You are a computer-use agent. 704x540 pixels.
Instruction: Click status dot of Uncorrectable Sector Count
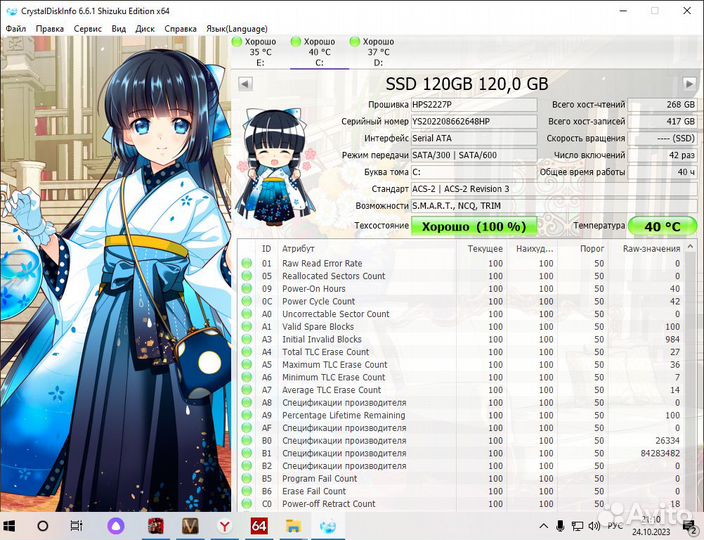point(246,314)
